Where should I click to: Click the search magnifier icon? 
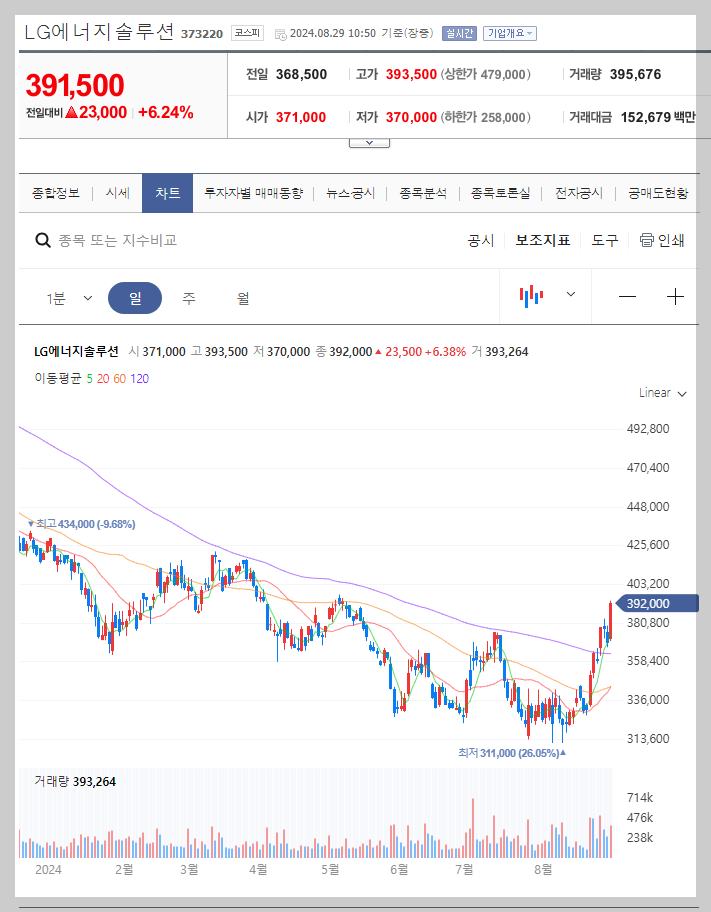pyautogui.click(x=42, y=240)
